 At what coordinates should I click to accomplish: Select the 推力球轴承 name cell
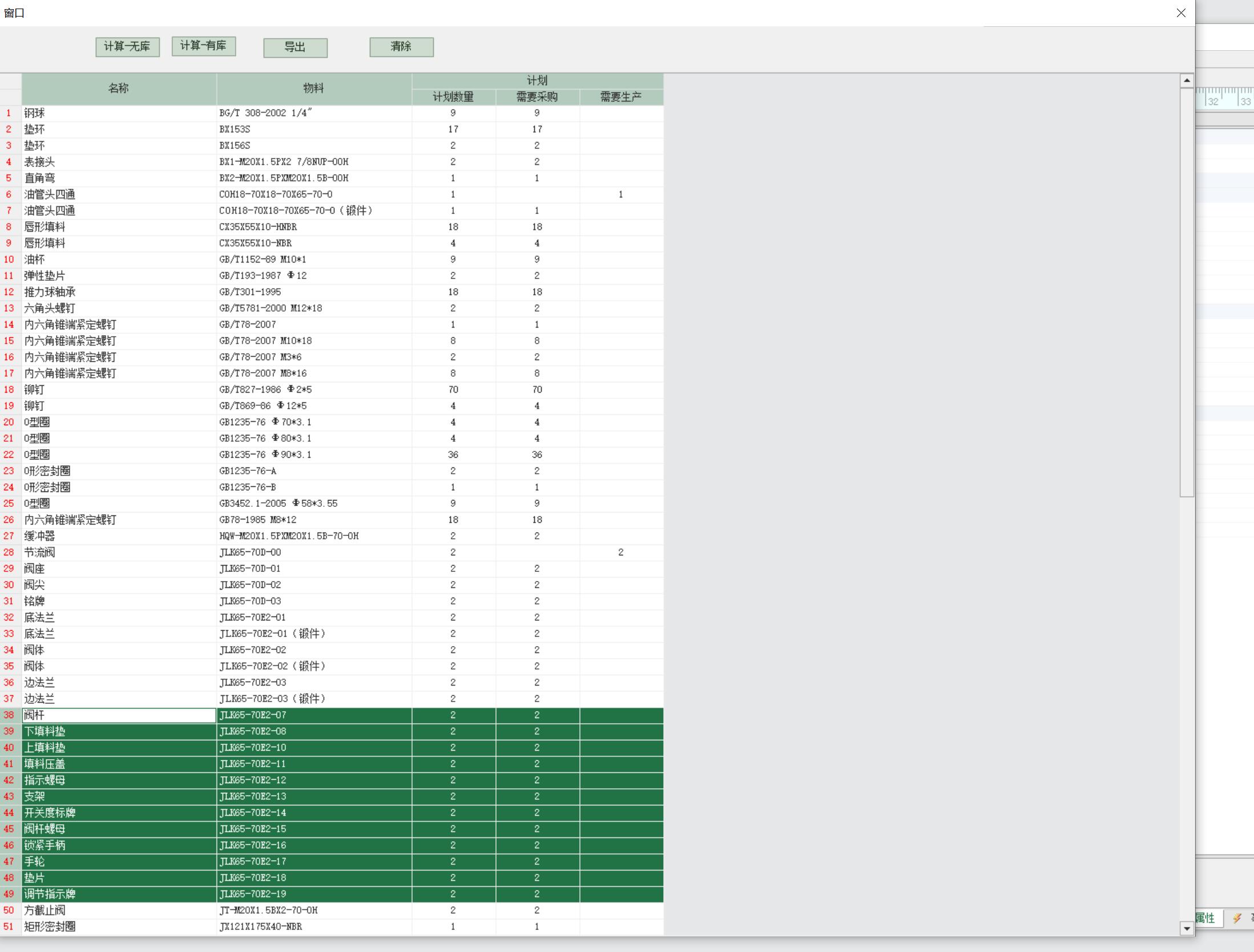pyautogui.click(x=119, y=292)
